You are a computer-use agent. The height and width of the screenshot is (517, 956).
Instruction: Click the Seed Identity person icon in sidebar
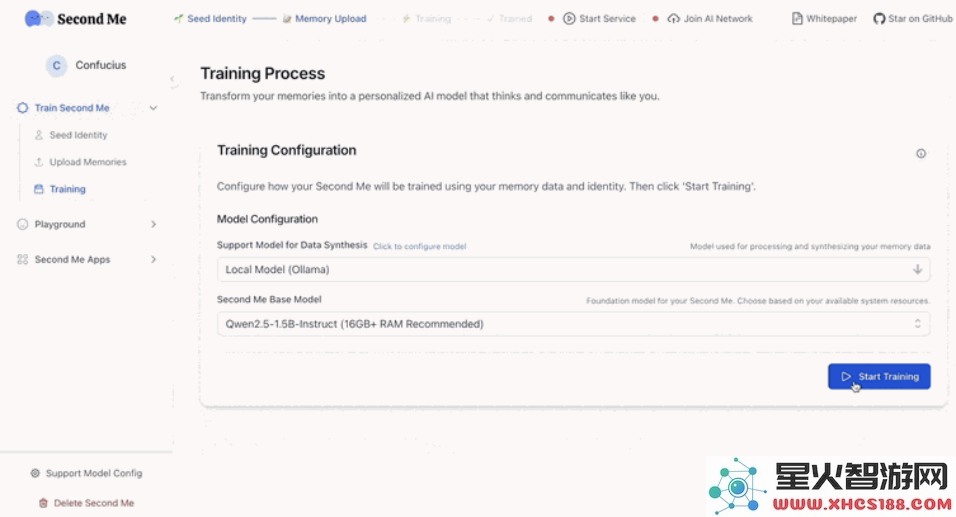[39, 135]
